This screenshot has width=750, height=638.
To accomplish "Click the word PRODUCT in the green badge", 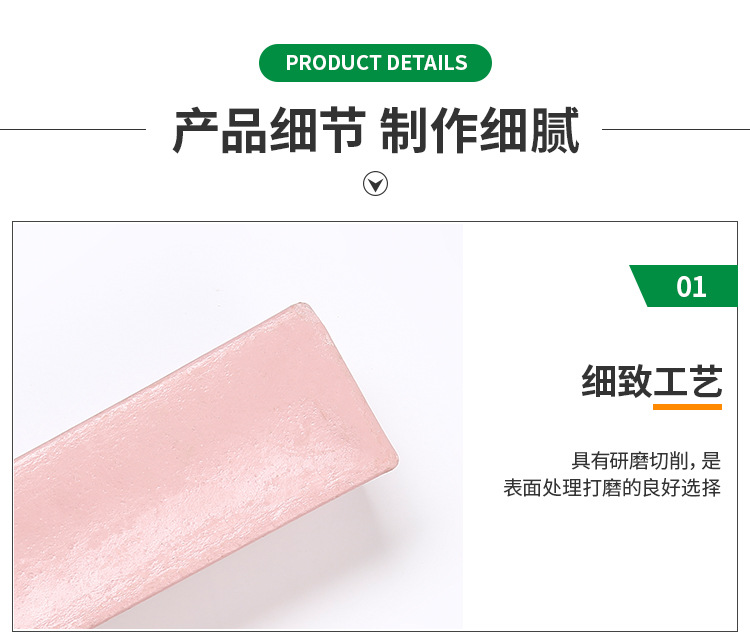I will point(332,63).
